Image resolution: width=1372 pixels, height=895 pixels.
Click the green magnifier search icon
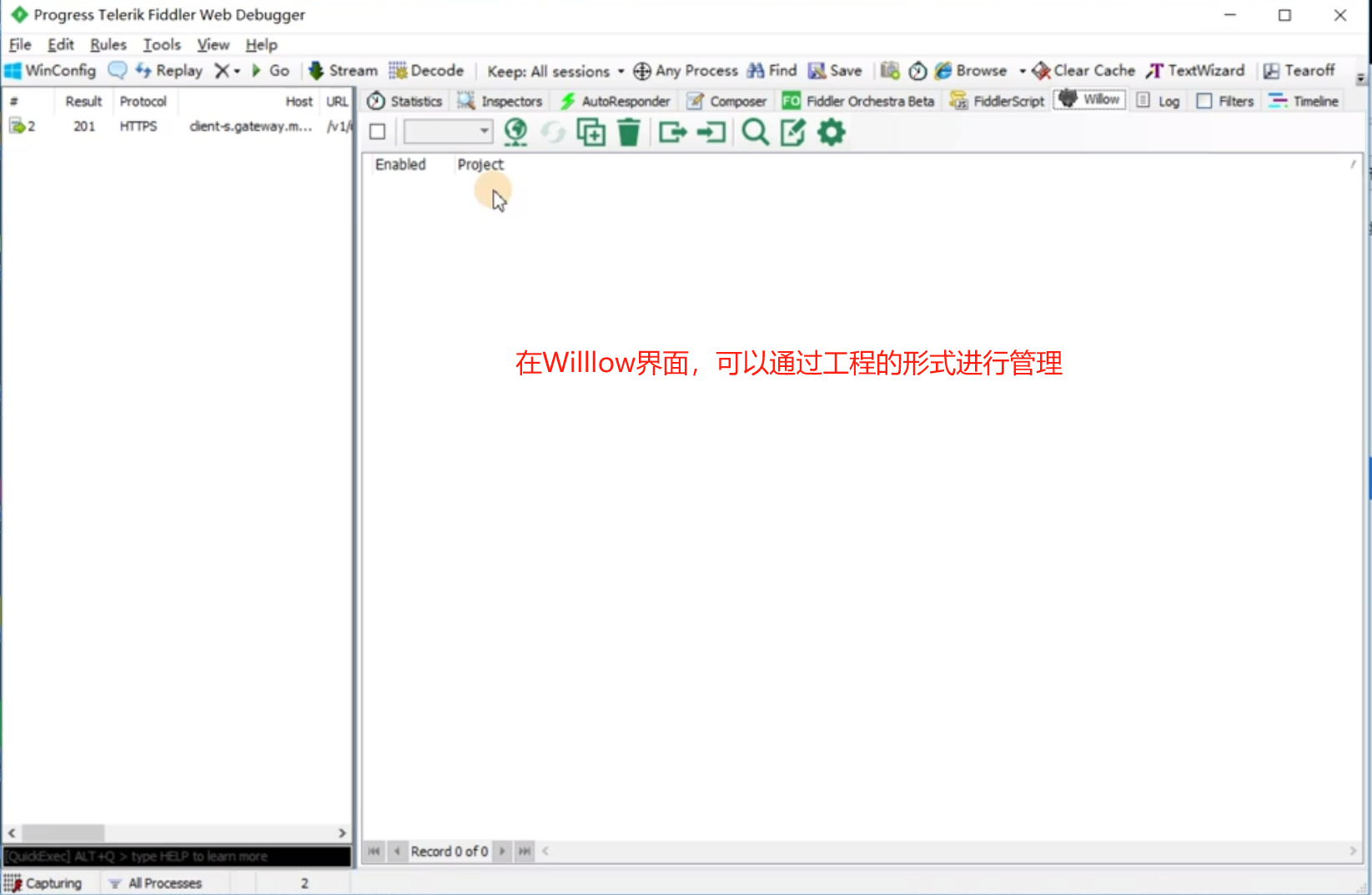pos(756,132)
